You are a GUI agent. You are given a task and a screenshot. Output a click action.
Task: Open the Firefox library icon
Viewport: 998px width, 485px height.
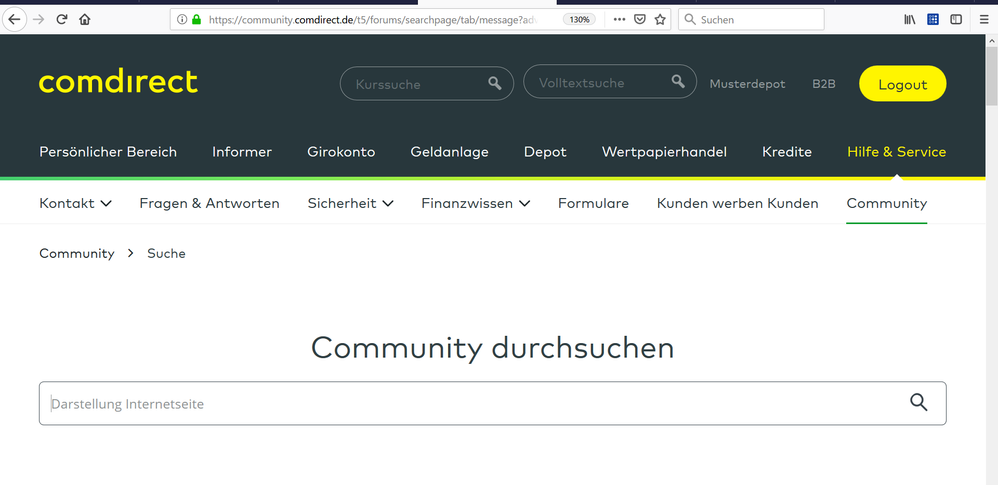point(910,19)
